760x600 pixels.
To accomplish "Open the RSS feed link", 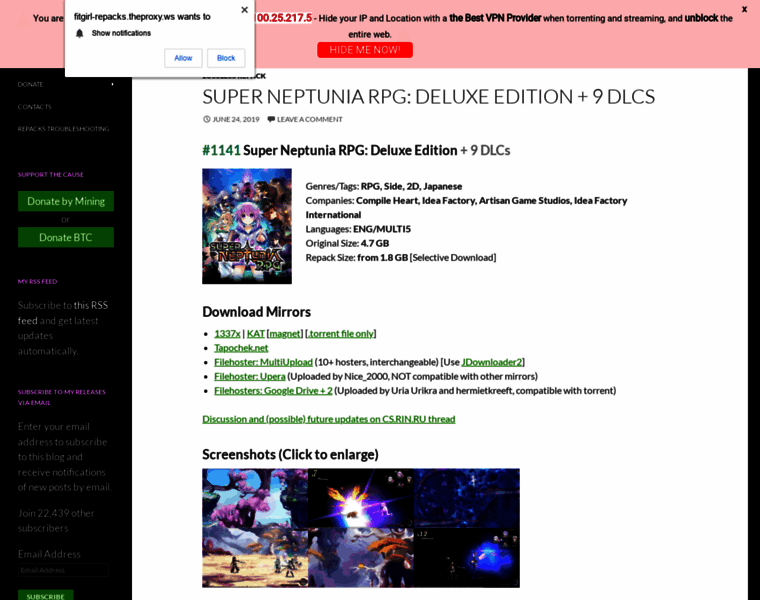I will (63, 313).
